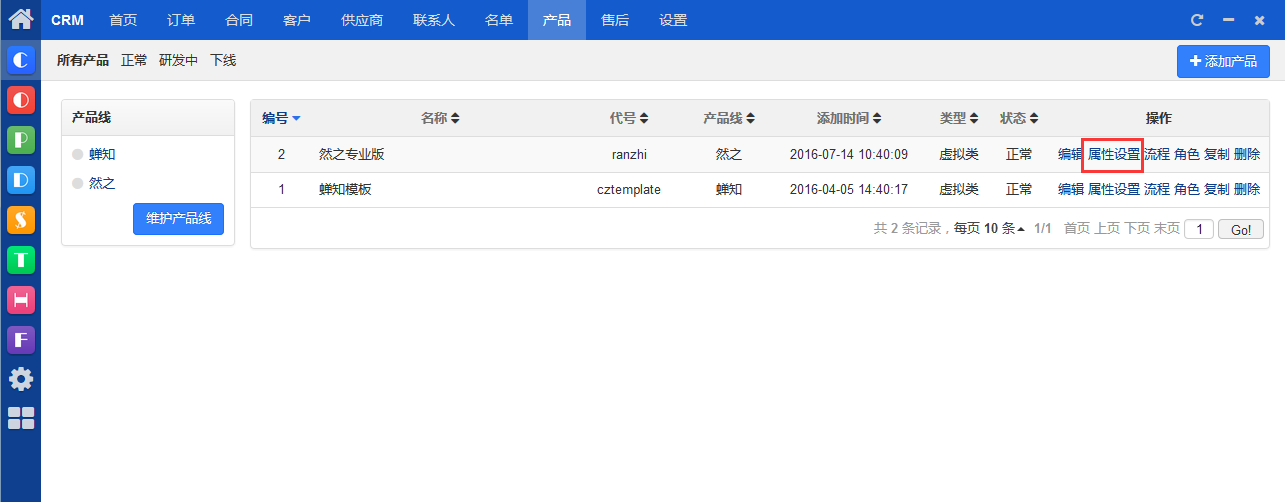Viewport: 1285px width, 502px height.
Task: Open the 每页 10 条 page-size dropdown
Action: (x=989, y=228)
